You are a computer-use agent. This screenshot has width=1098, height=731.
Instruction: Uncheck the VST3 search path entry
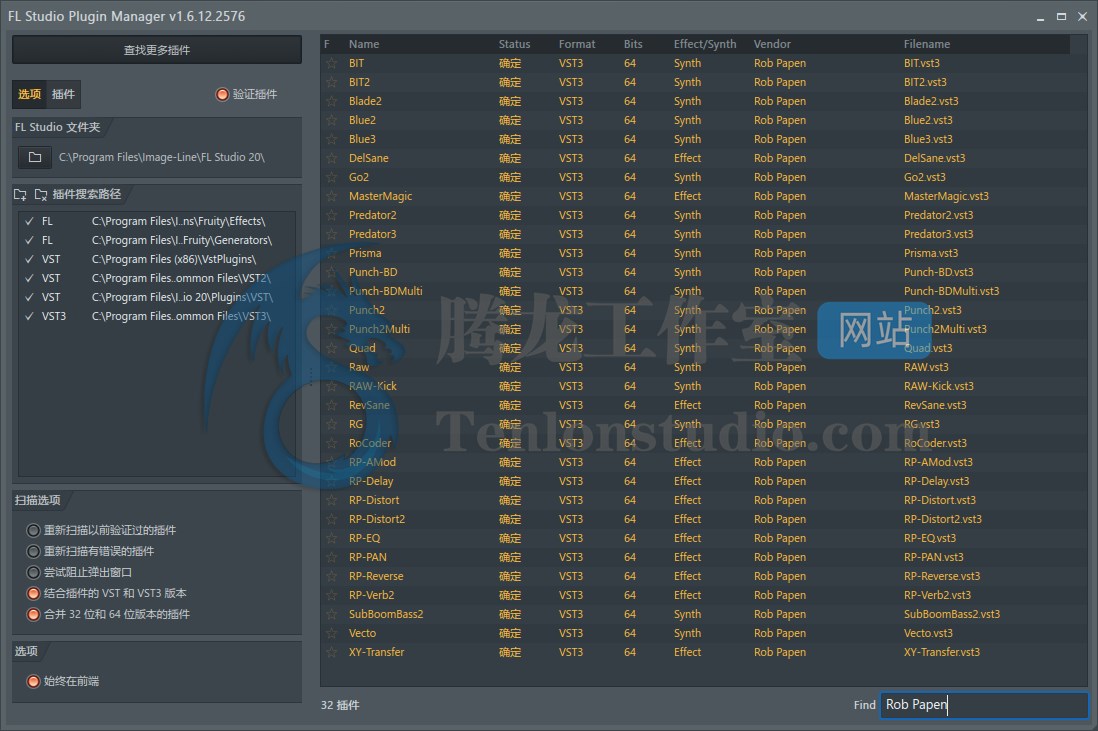(29, 316)
